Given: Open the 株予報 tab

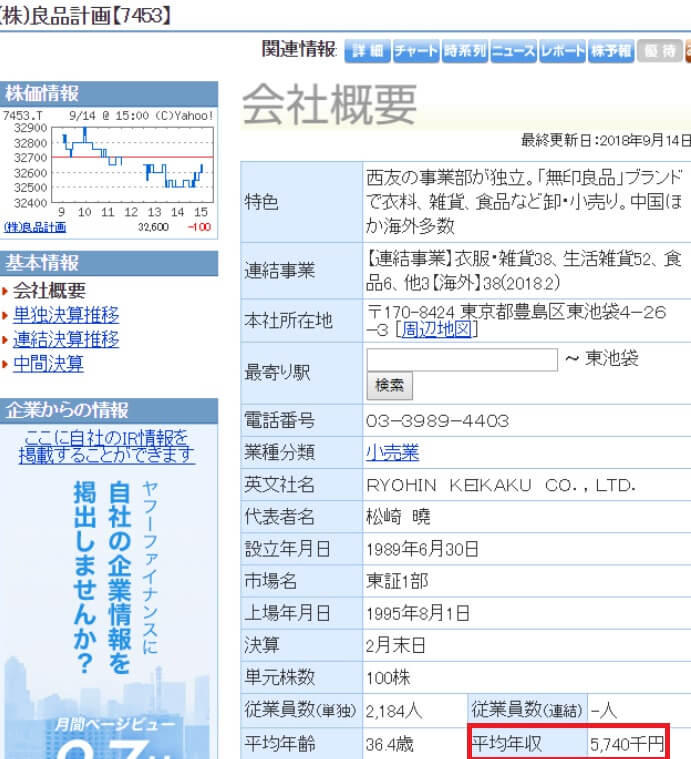Looking at the screenshot, I should [x=611, y=51].
